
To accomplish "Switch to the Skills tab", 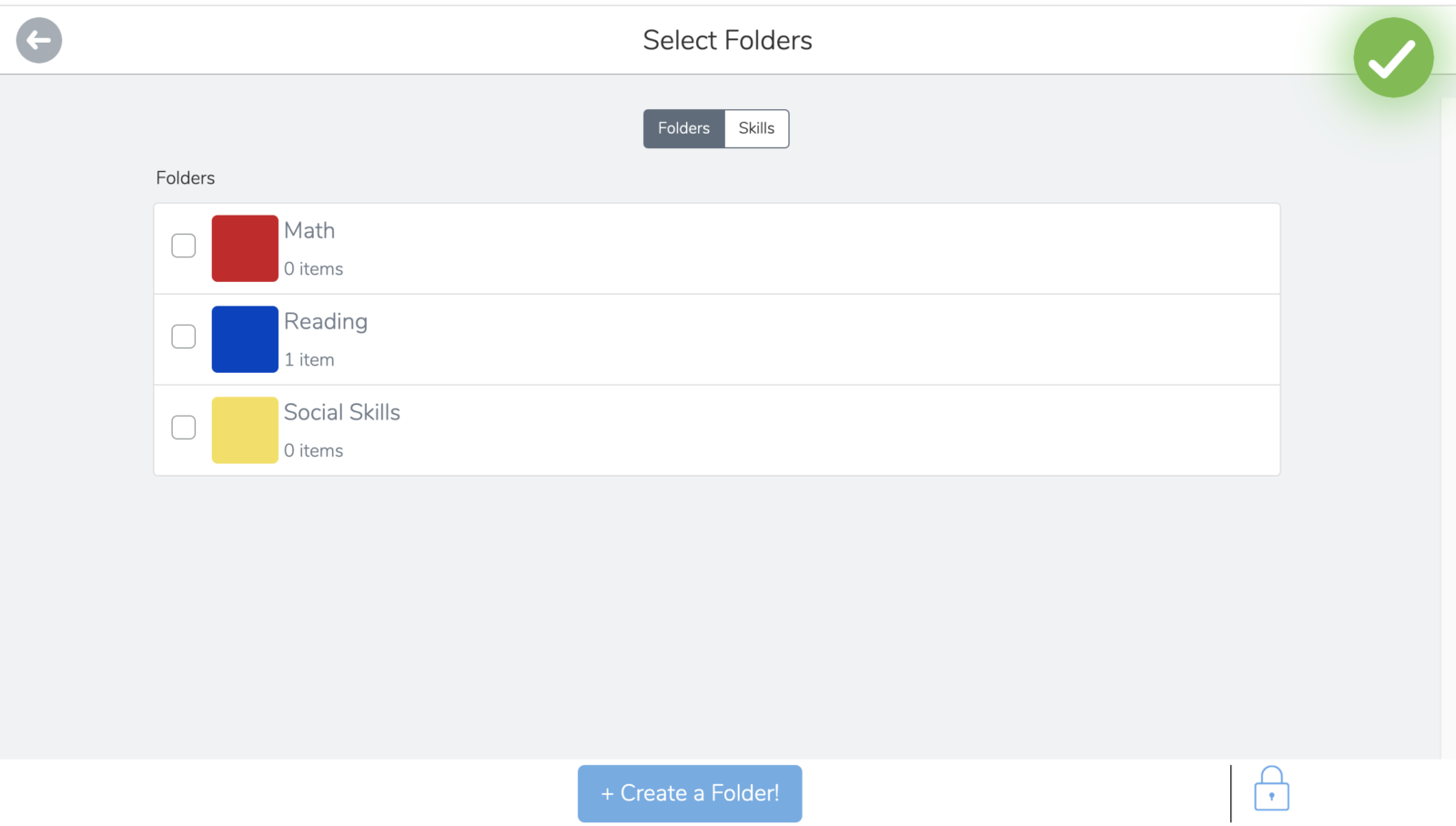I will [756, 128].
